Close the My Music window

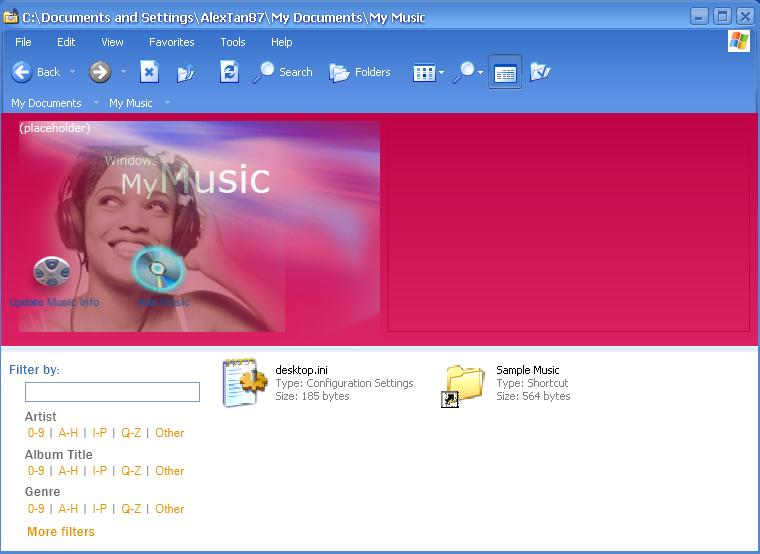pos(745,17)
